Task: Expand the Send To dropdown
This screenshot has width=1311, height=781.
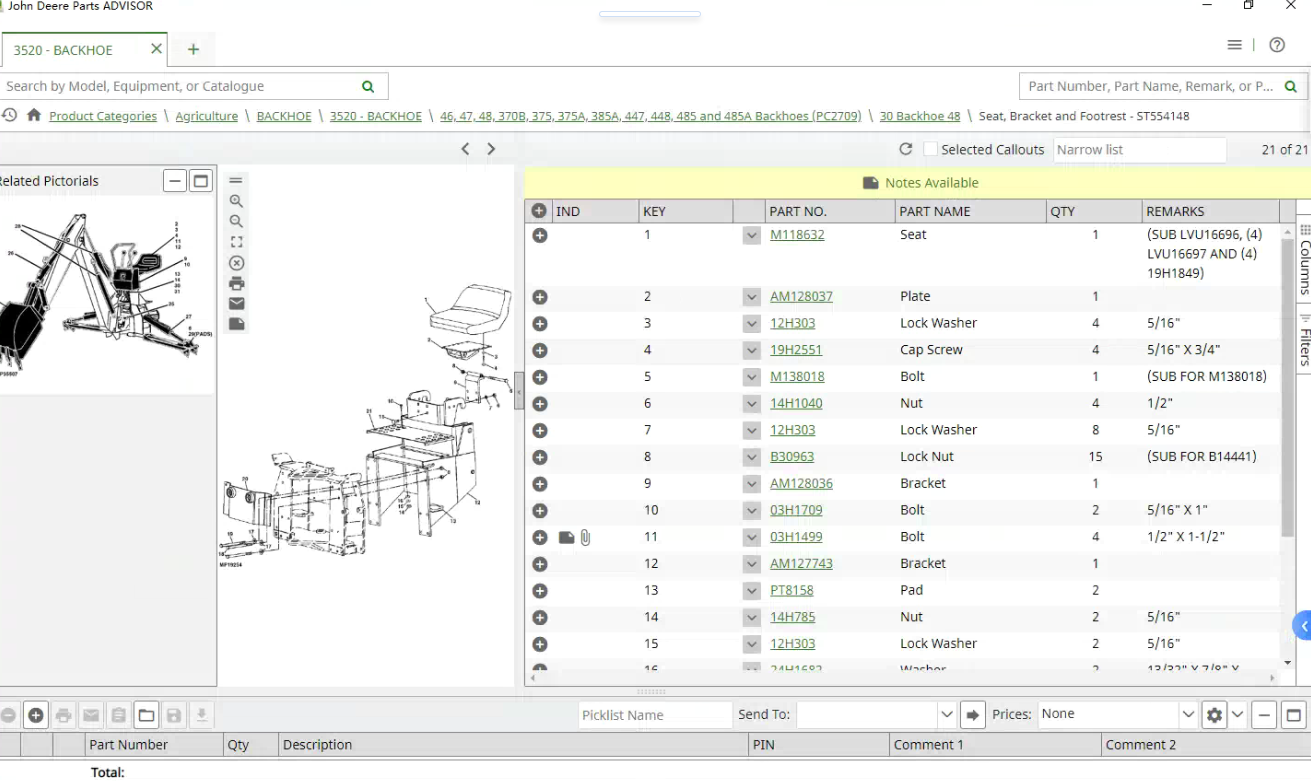Action: click(x=946, y=715)
